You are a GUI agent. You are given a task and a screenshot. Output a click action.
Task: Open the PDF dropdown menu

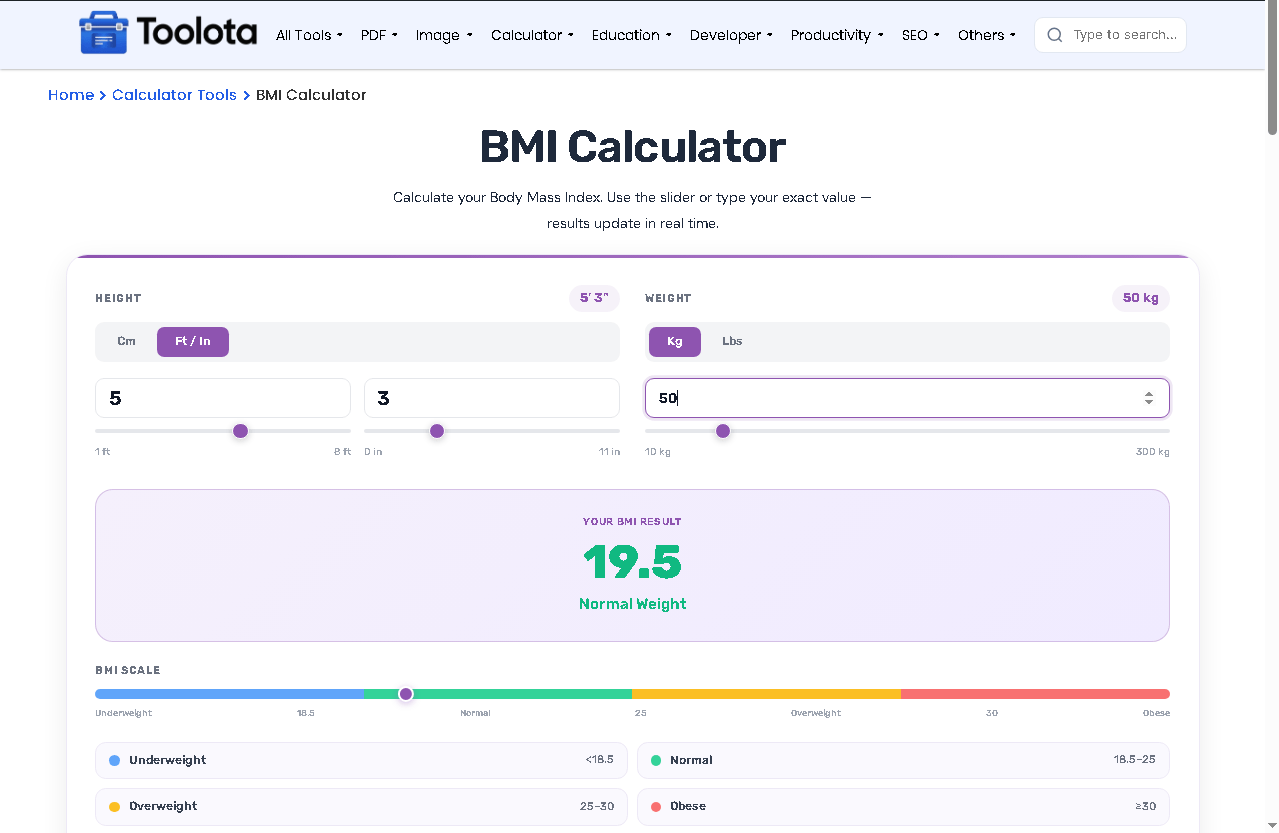pos(379,35)
